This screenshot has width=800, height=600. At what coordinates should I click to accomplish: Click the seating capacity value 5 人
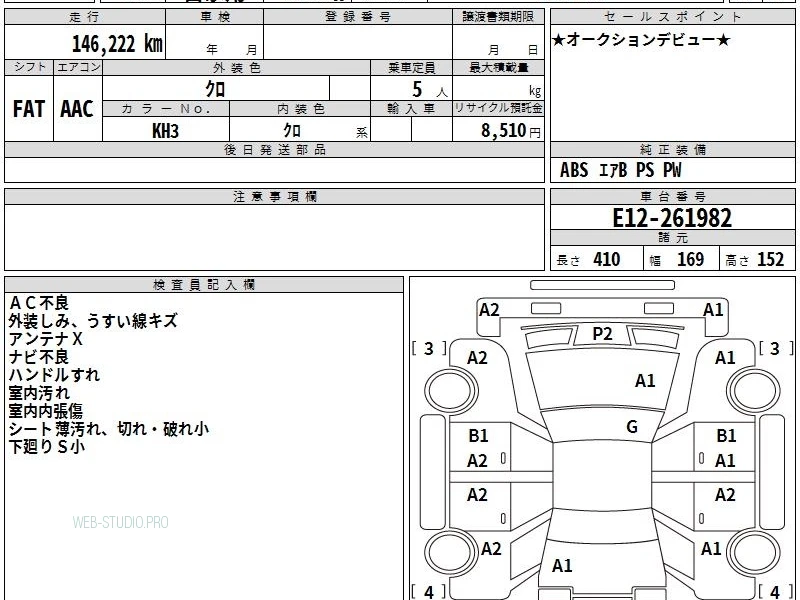(x=430, y=90)
